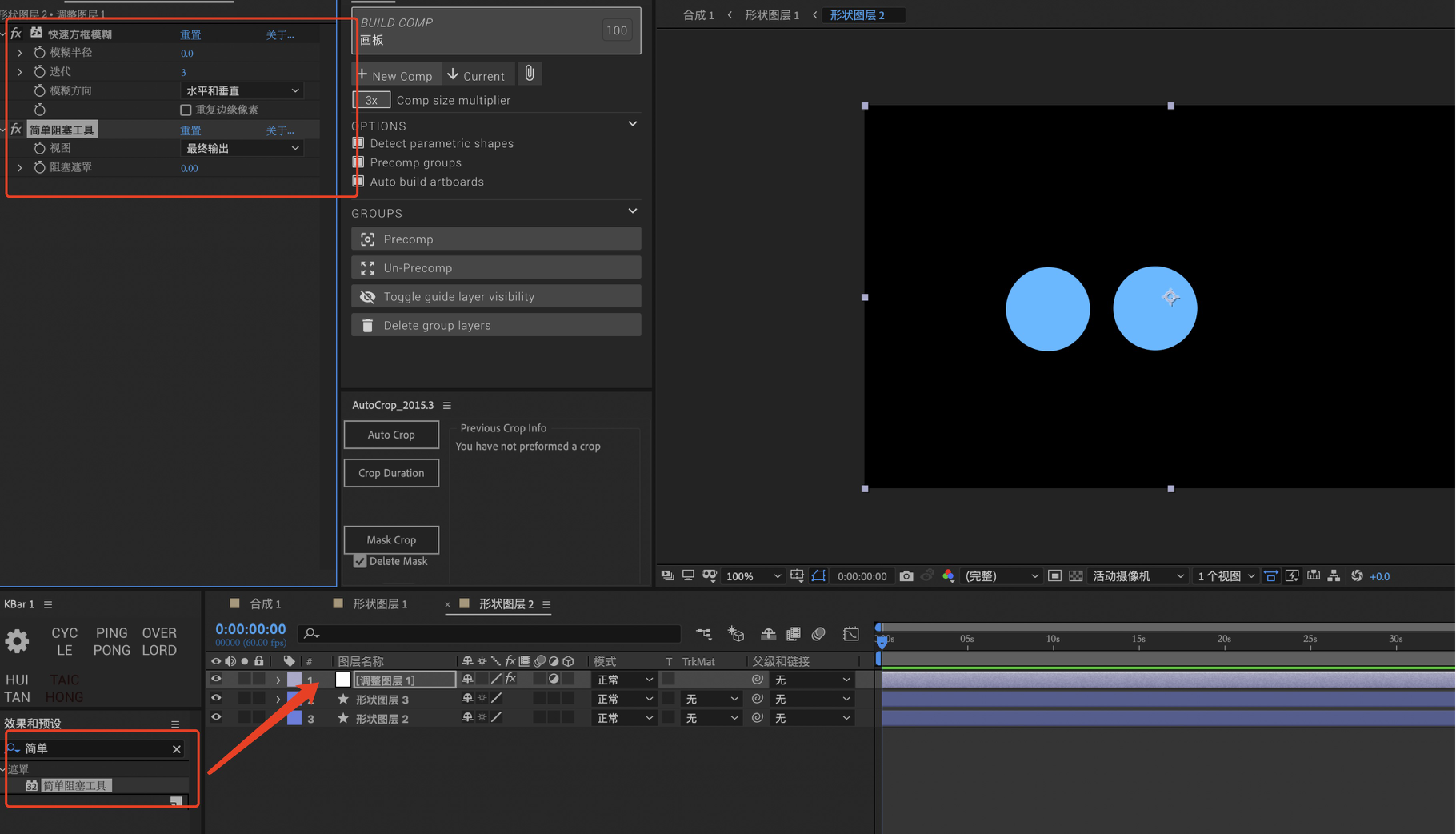
Task: Toggle motion blur enable icon
Action: click(x=818, y=634)
